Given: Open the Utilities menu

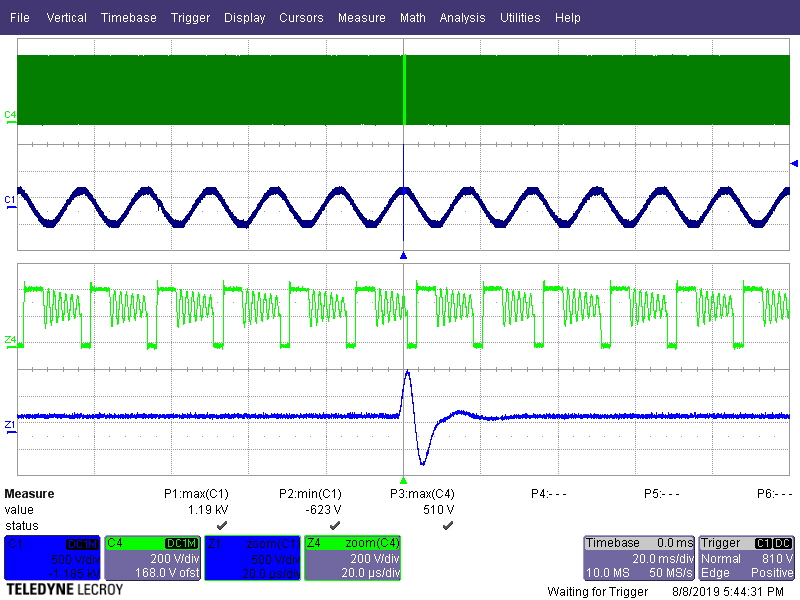Looking at the screenshot, I should click(520, 17).
